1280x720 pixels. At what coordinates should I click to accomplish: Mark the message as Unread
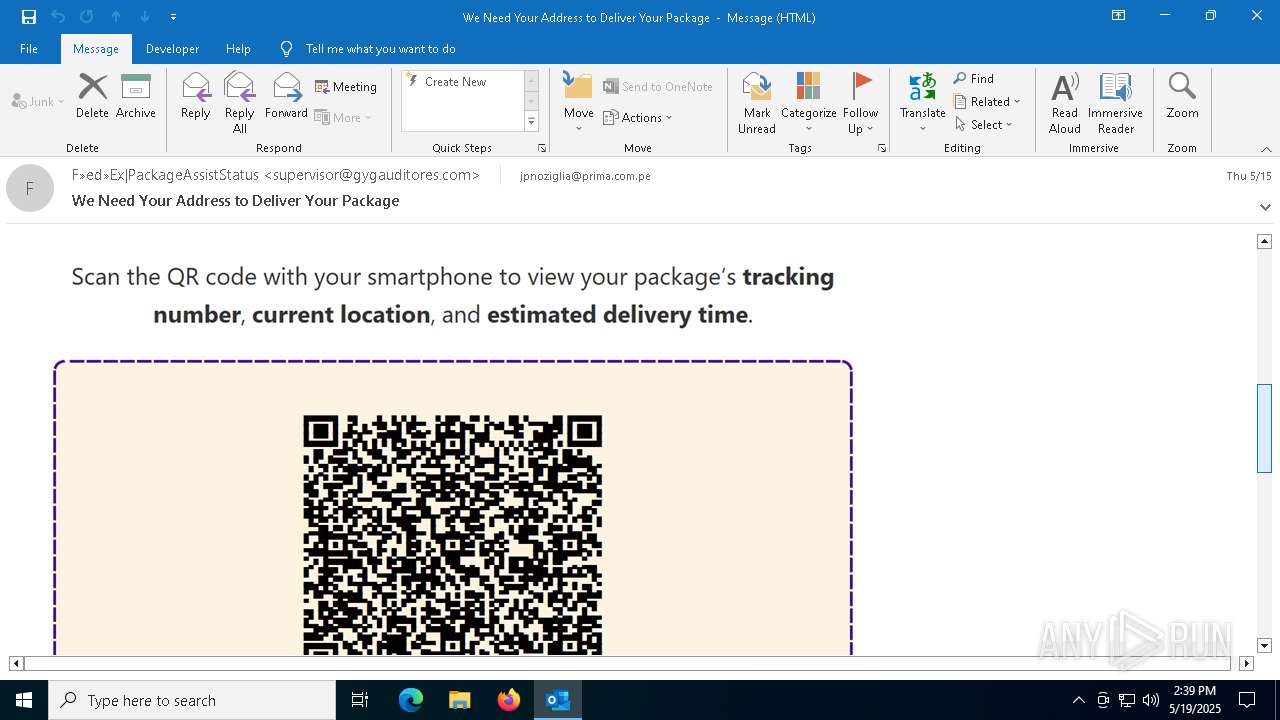click(x=757, y=103)
